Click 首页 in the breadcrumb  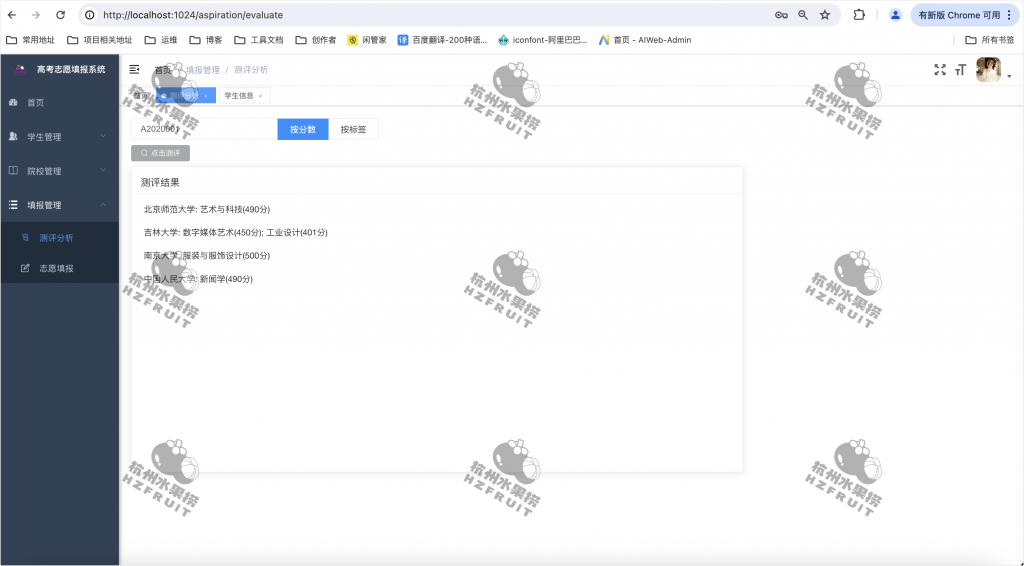point(163,70)
